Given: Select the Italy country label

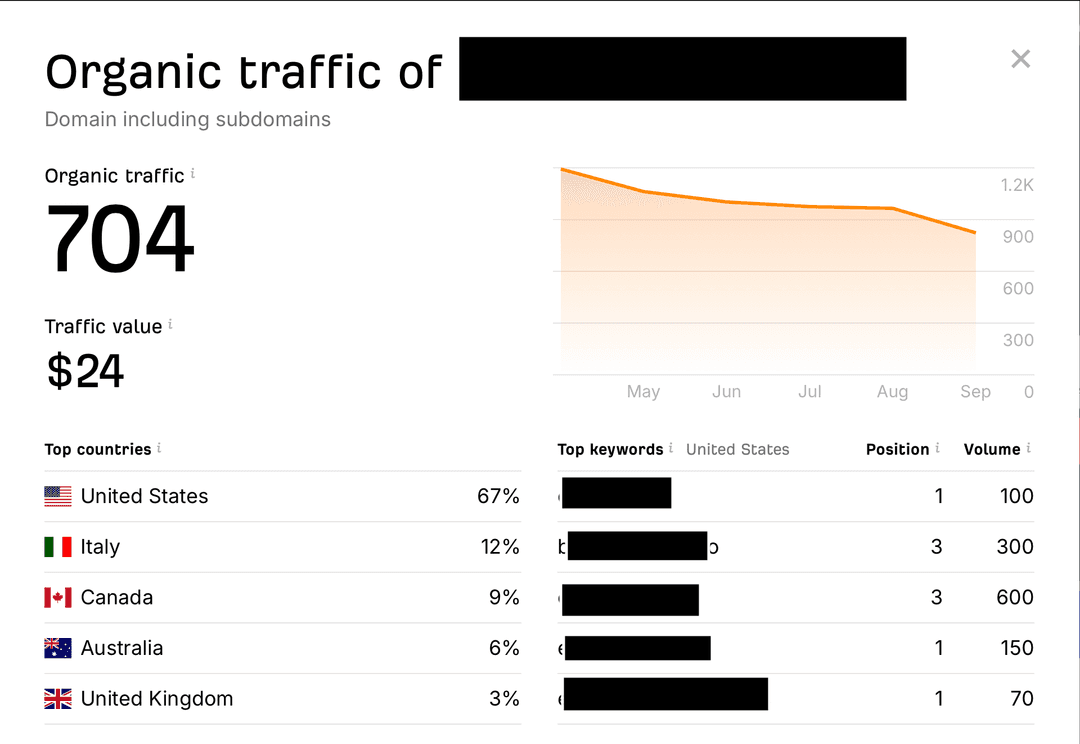Looking at the screenshot, I should [x=100, y=547].
